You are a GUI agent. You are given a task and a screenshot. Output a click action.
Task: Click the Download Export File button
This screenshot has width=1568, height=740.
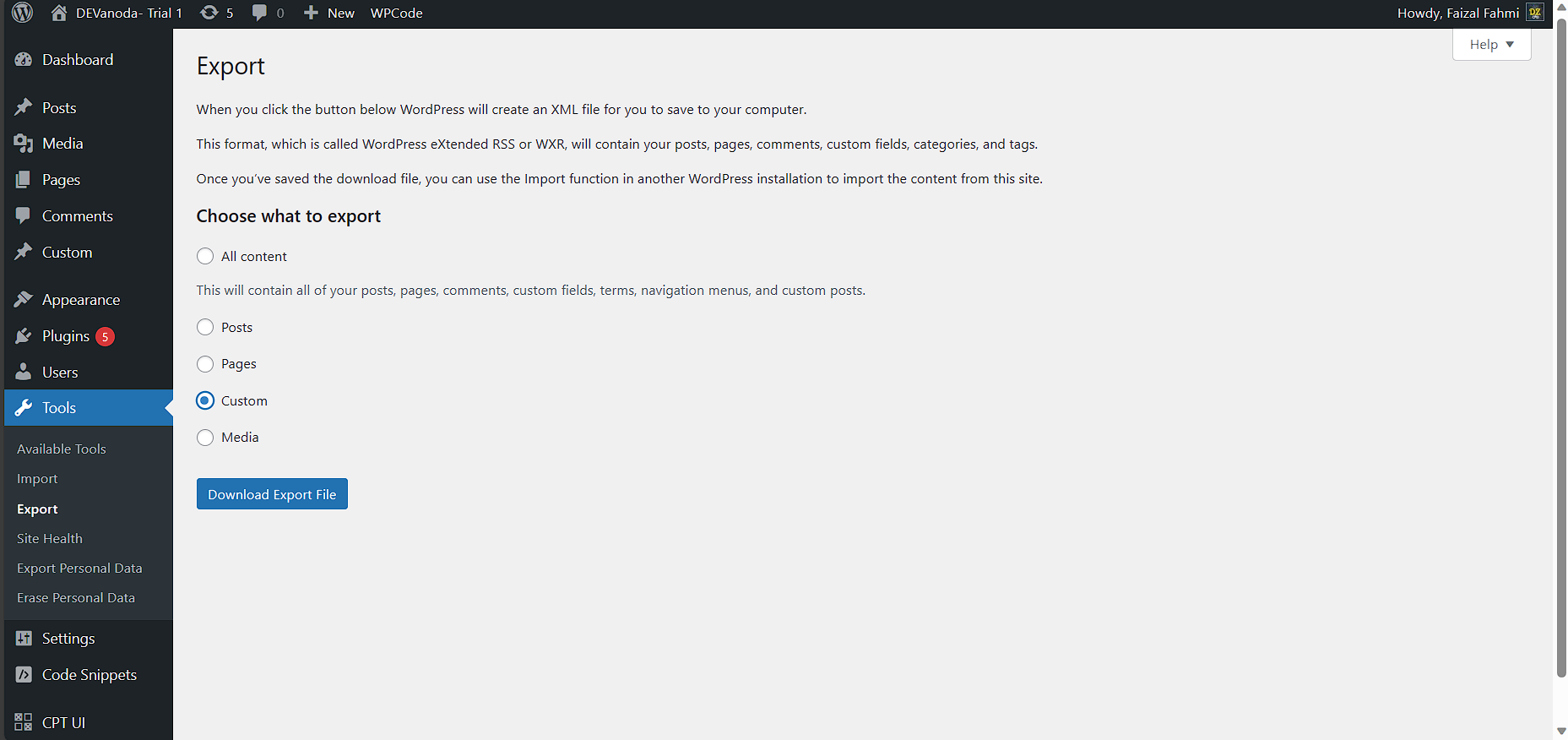point(272,494)
